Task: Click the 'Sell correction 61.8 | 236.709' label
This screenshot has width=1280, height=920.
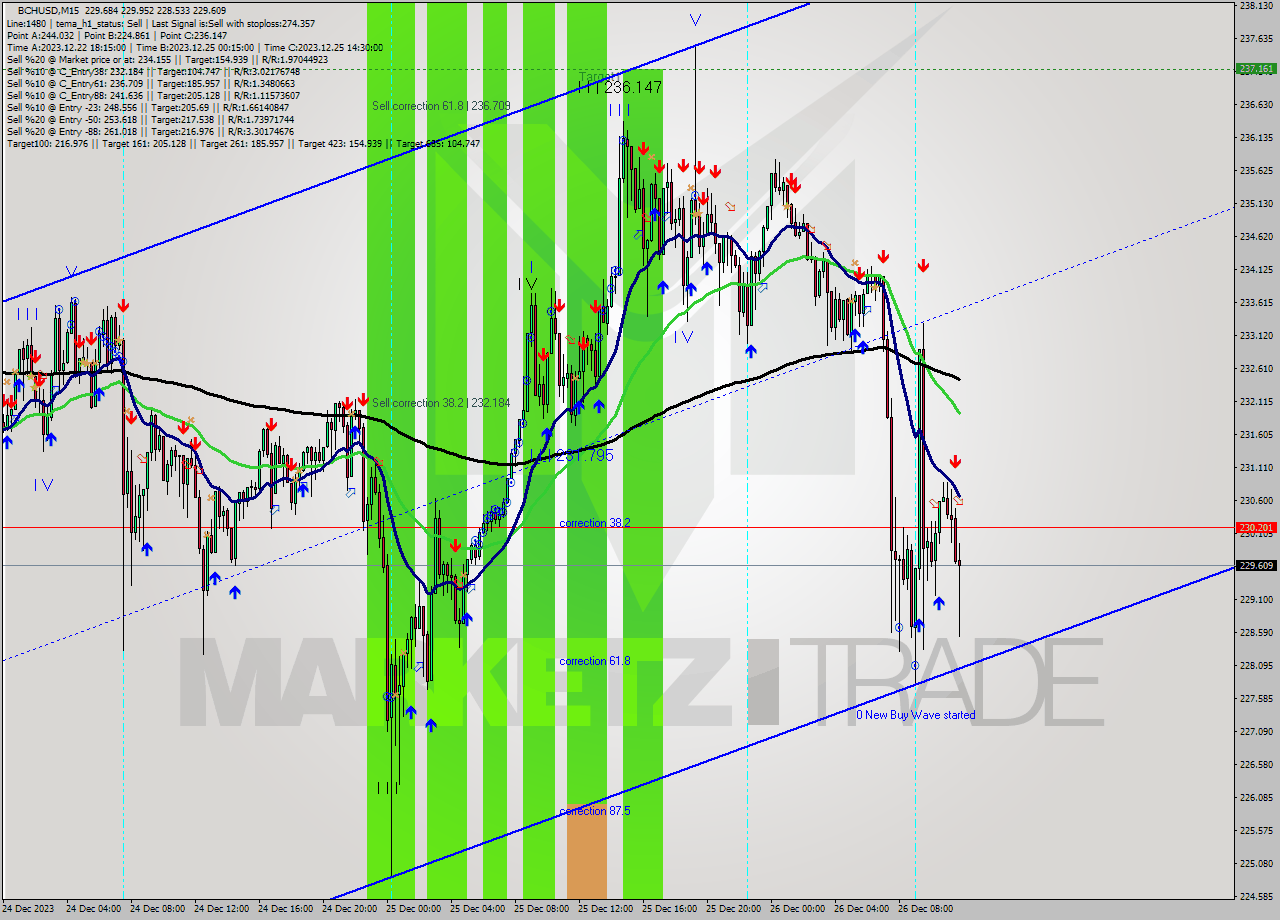Action: coord(441,106)
